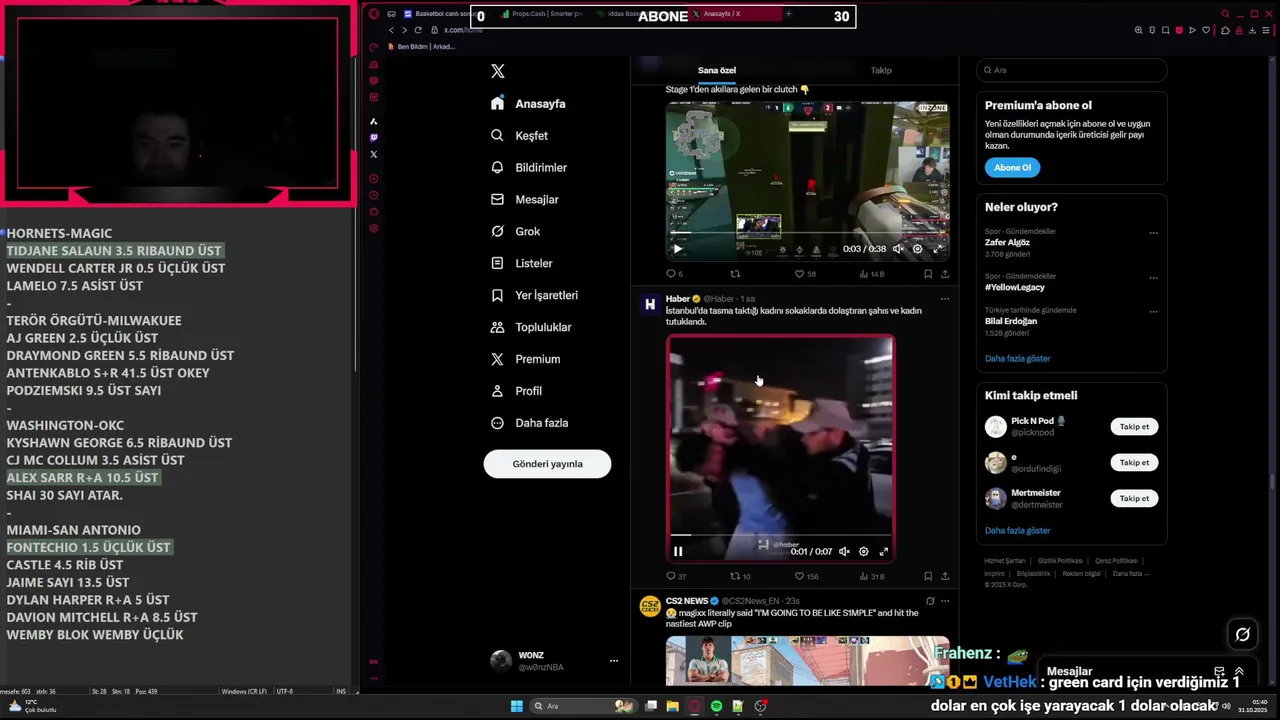Show more trends via Daha fazla göster

(x=1018, y=358)
